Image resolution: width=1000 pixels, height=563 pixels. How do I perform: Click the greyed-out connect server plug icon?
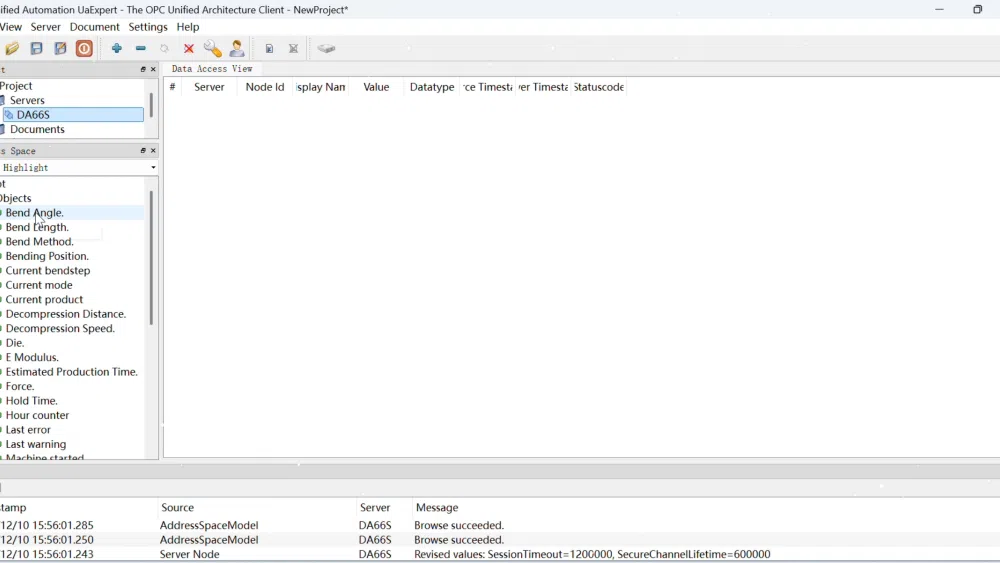coord(165,48)
